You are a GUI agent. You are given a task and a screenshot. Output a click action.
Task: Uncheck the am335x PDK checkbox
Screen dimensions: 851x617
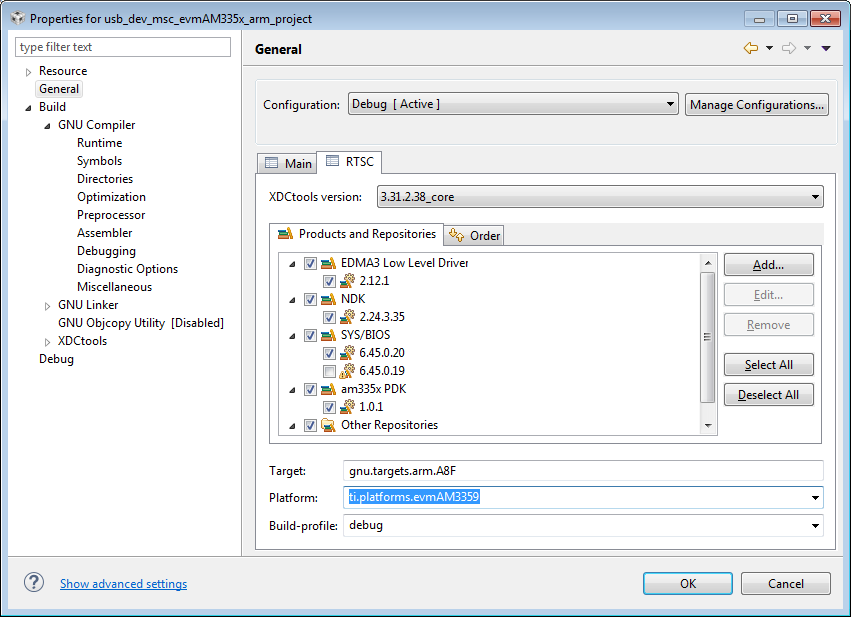coord(310,389)
